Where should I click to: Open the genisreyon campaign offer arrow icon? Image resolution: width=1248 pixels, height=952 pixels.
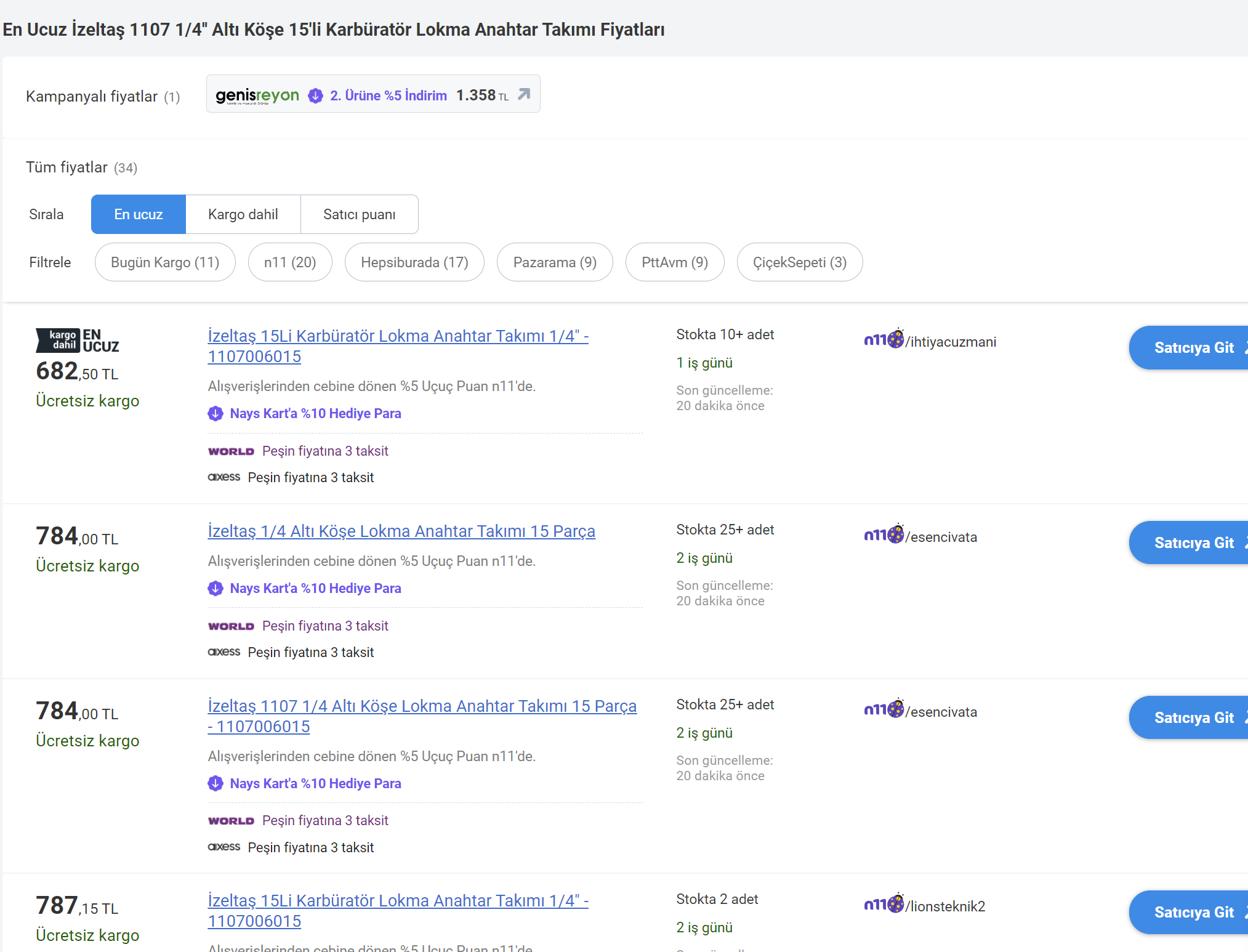524,94
